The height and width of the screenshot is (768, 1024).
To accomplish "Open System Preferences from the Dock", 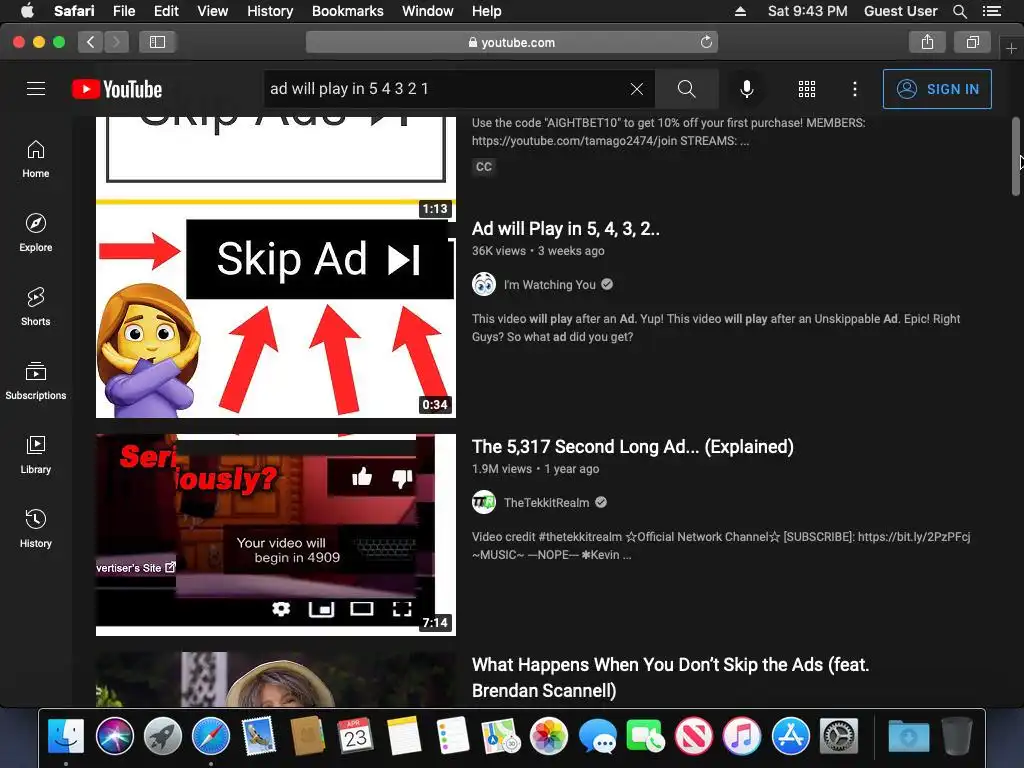I will tap(839, 736).
